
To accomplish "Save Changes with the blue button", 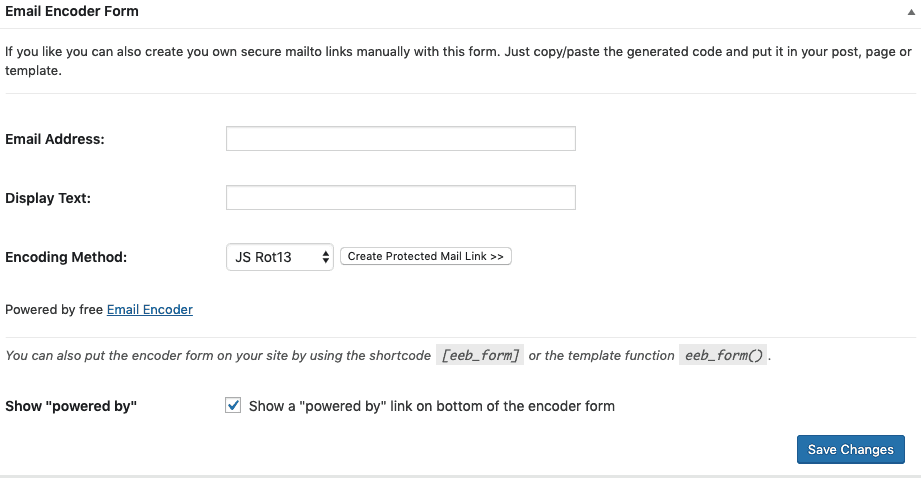I will tap(851, 449).
